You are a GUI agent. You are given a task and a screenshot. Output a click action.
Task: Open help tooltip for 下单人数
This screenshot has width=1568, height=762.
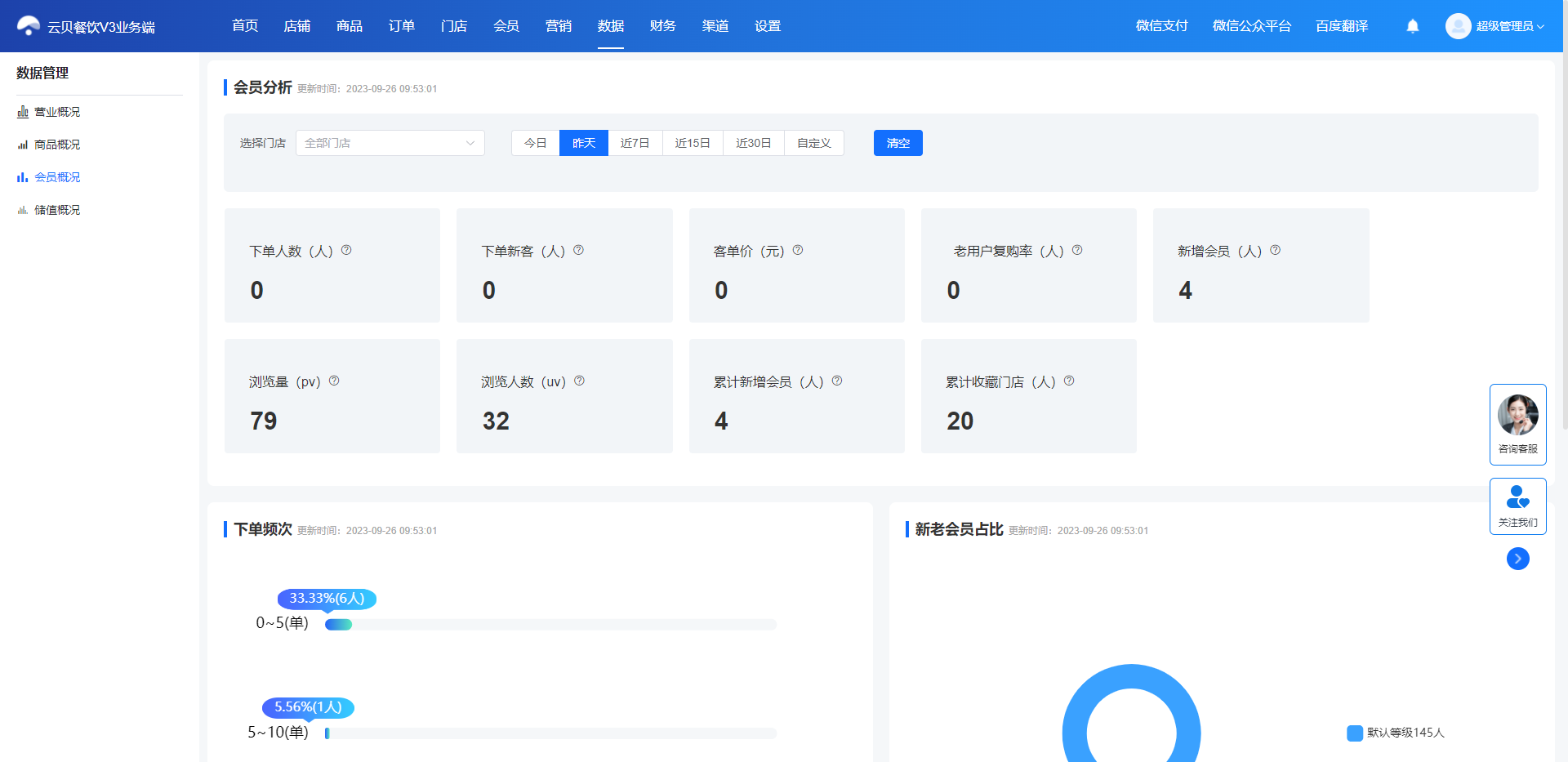(346, 250)
